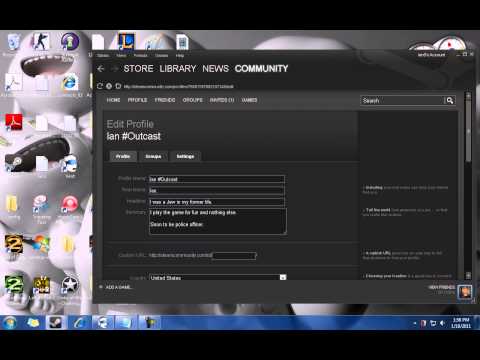Go to the STORE section
The width and height of the screenshot is (480, 360).
(x=138, y=69)
